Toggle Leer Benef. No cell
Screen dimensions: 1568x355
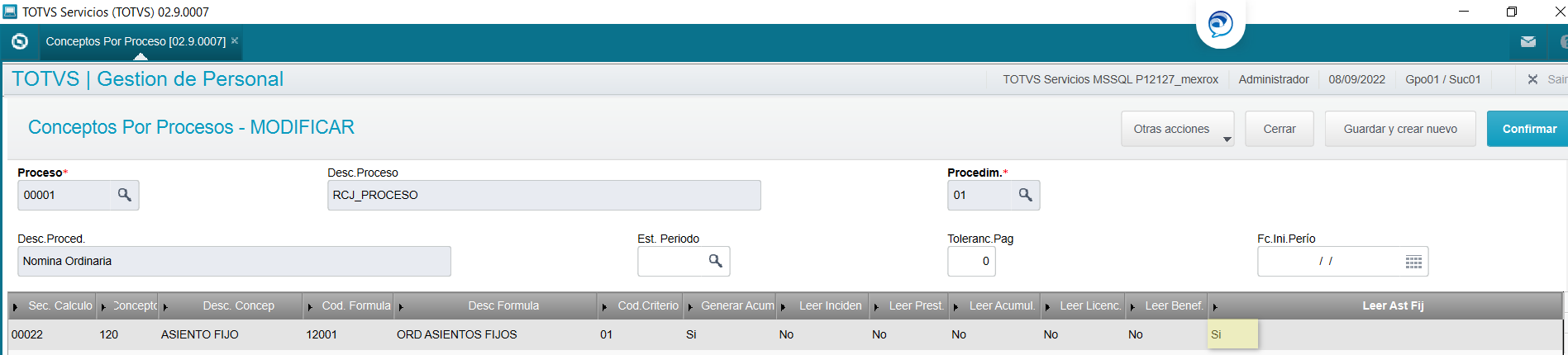[1166, 334]
